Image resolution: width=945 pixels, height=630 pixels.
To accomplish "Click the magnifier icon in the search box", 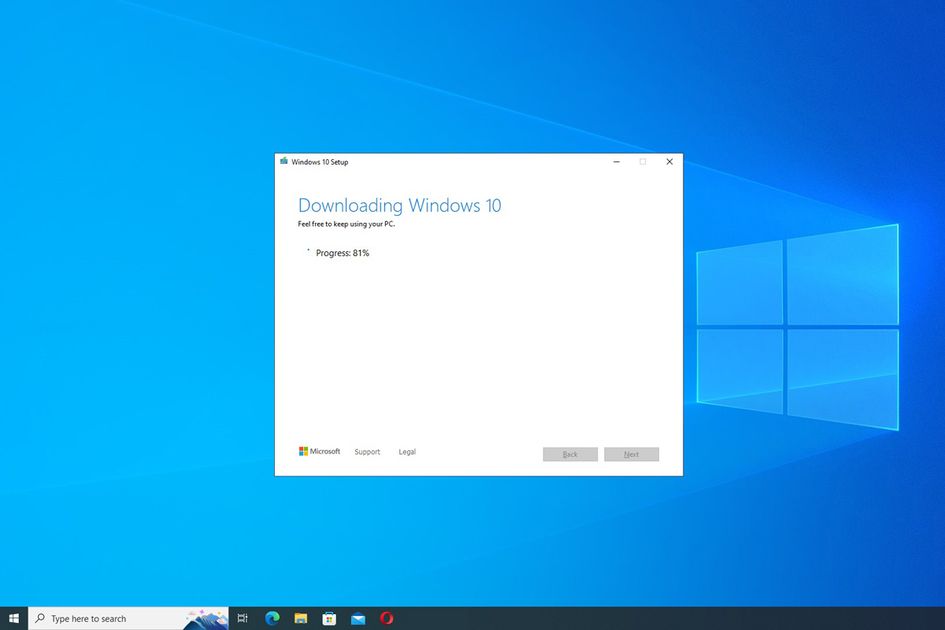I will [40, 619].
